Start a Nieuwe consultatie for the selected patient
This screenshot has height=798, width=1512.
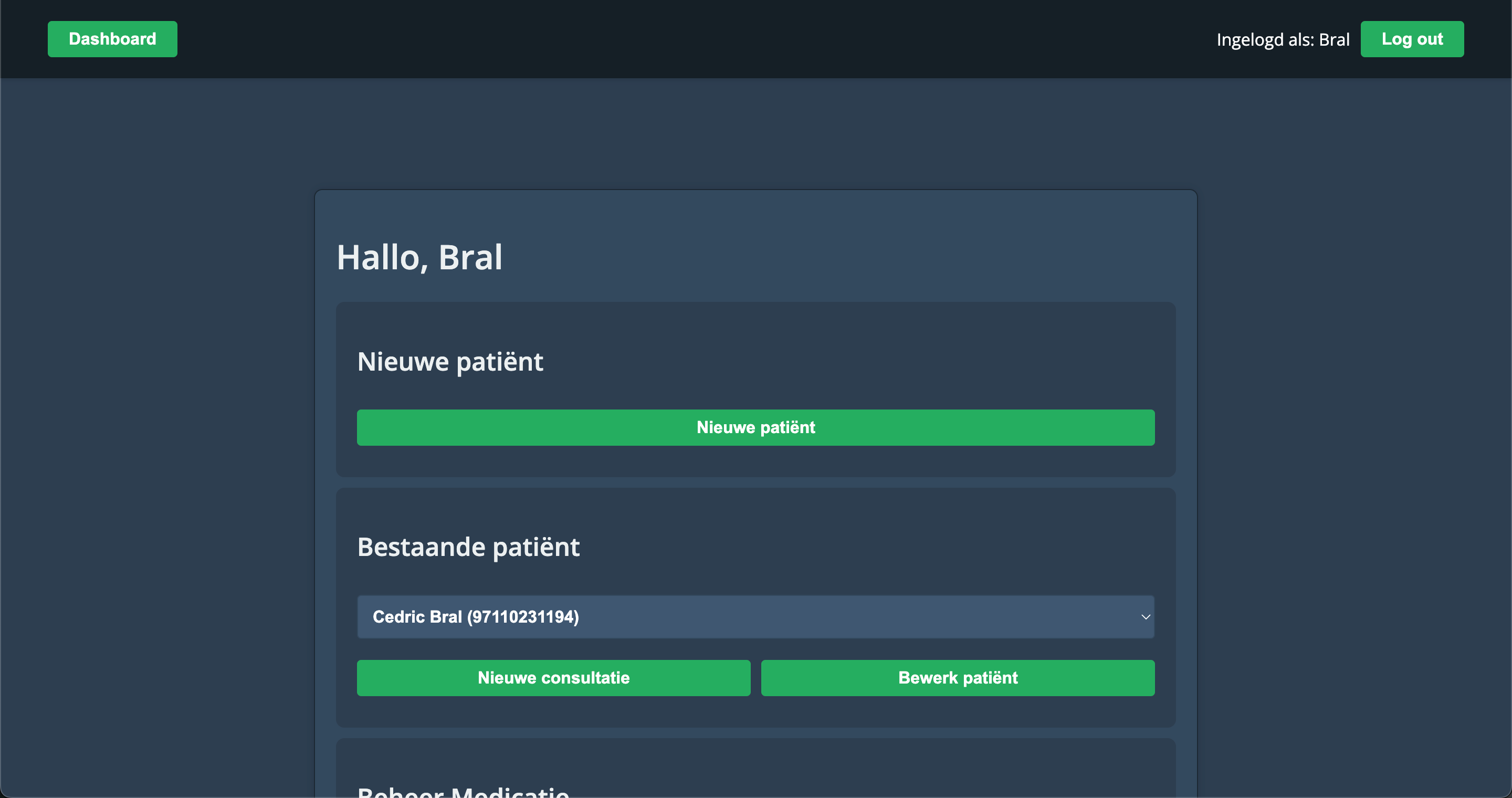tap(553, 678)
